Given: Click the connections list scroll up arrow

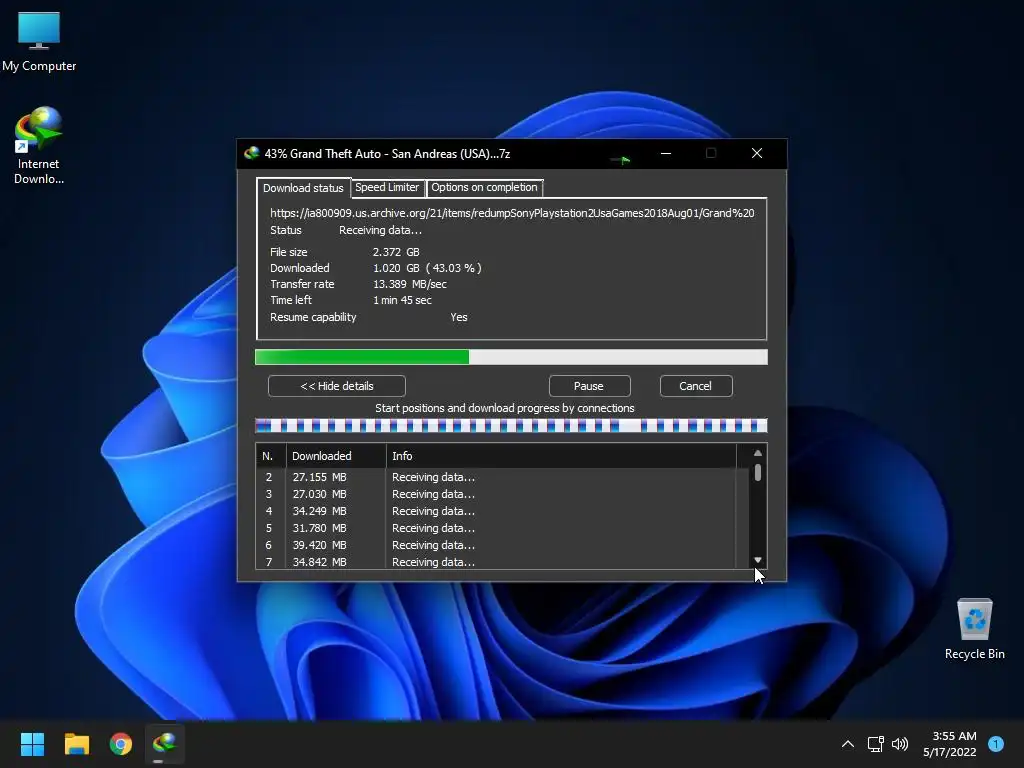Looking at the screenshot, I should pyautogui.click(x=758, y=453).
